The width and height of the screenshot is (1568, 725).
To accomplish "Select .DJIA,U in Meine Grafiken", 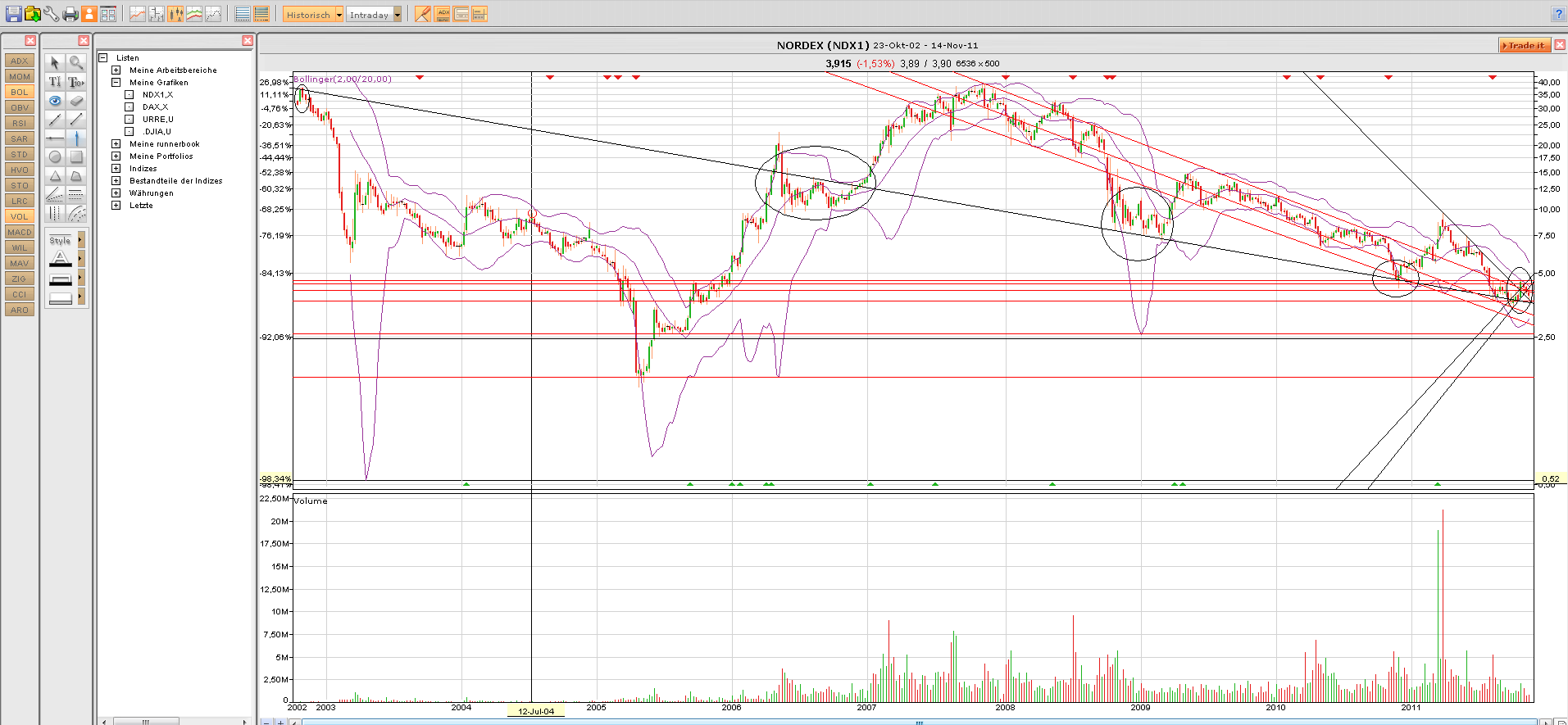I will tap(156, 132).
